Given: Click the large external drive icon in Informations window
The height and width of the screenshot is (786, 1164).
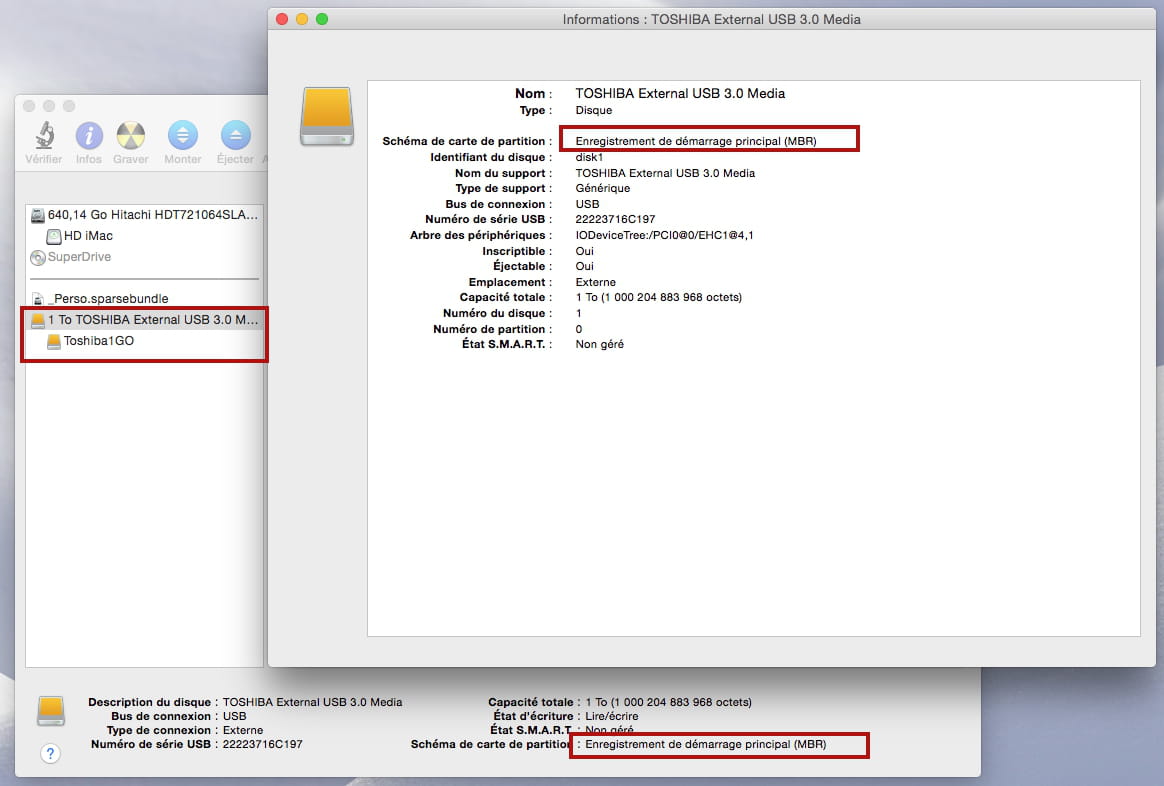Looking at the screenshot, I should pyautogui.click(x=327, y=116).
